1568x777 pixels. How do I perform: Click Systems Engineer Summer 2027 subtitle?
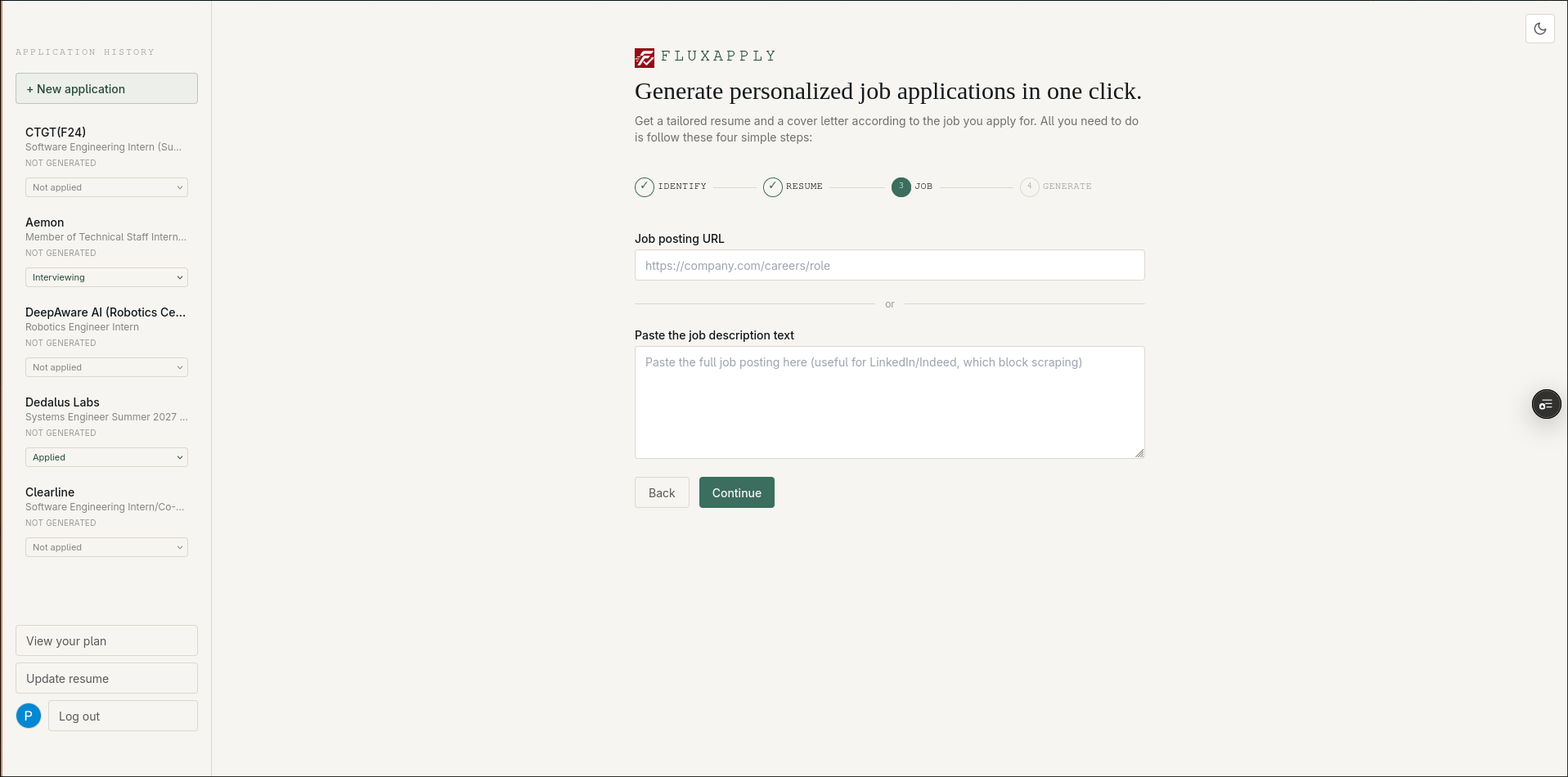[106, 417]
